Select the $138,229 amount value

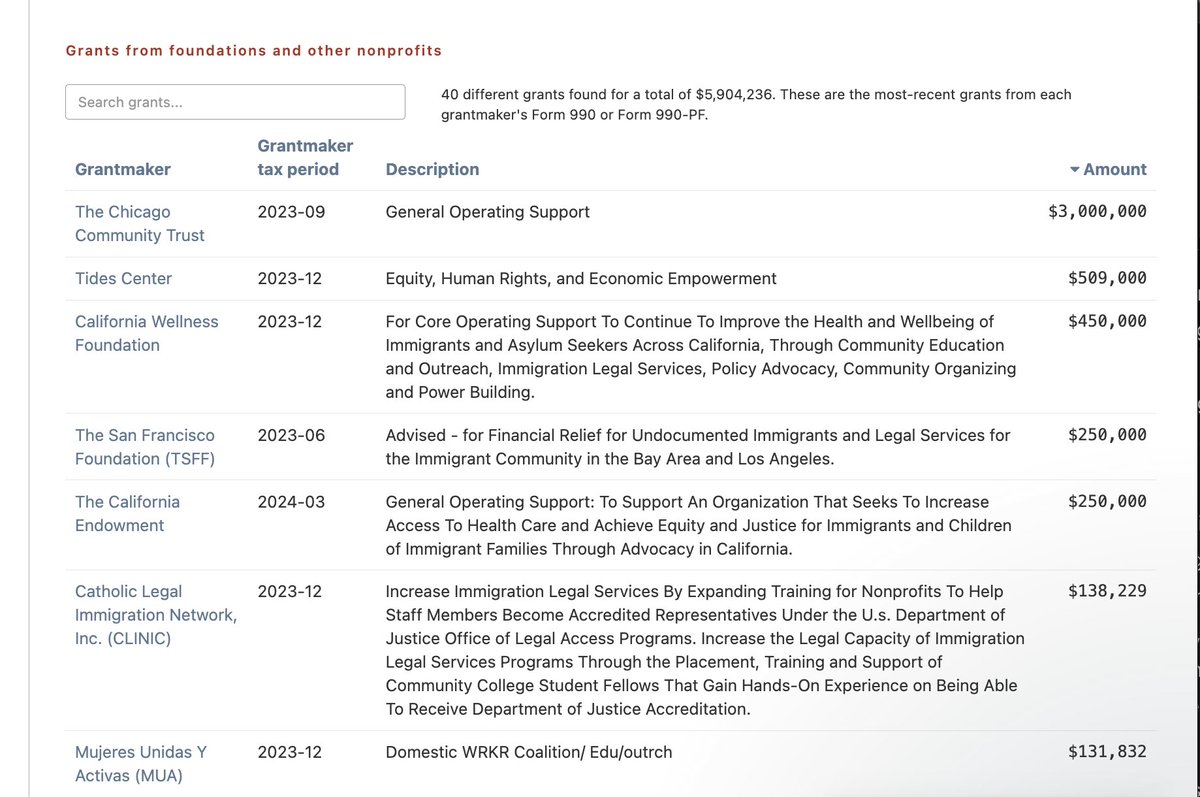point(1107,591)
